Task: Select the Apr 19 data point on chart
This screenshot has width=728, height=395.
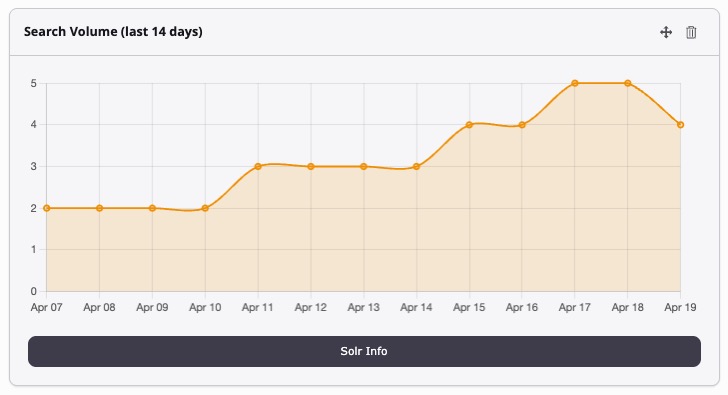Action: pos(680,125)
